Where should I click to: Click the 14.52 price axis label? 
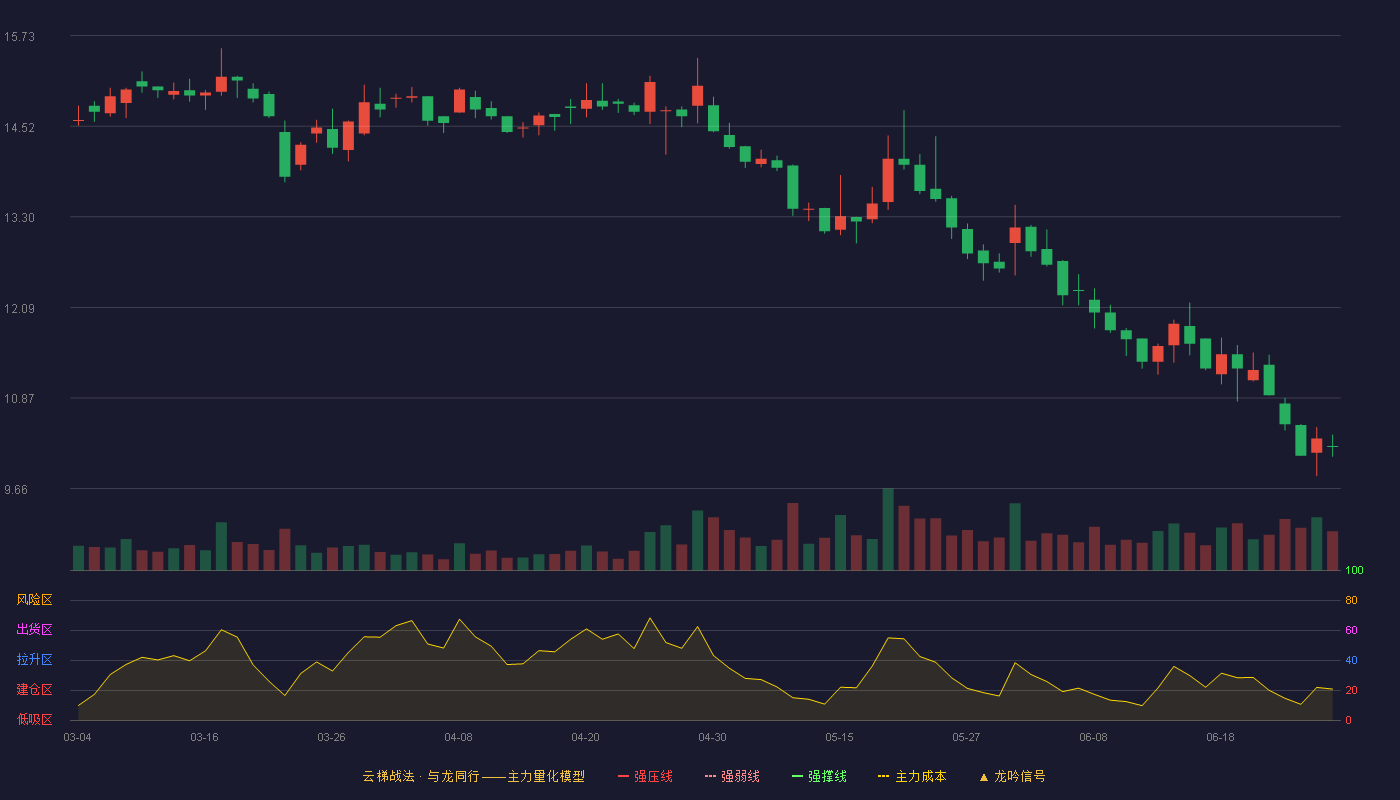[19, 127]
